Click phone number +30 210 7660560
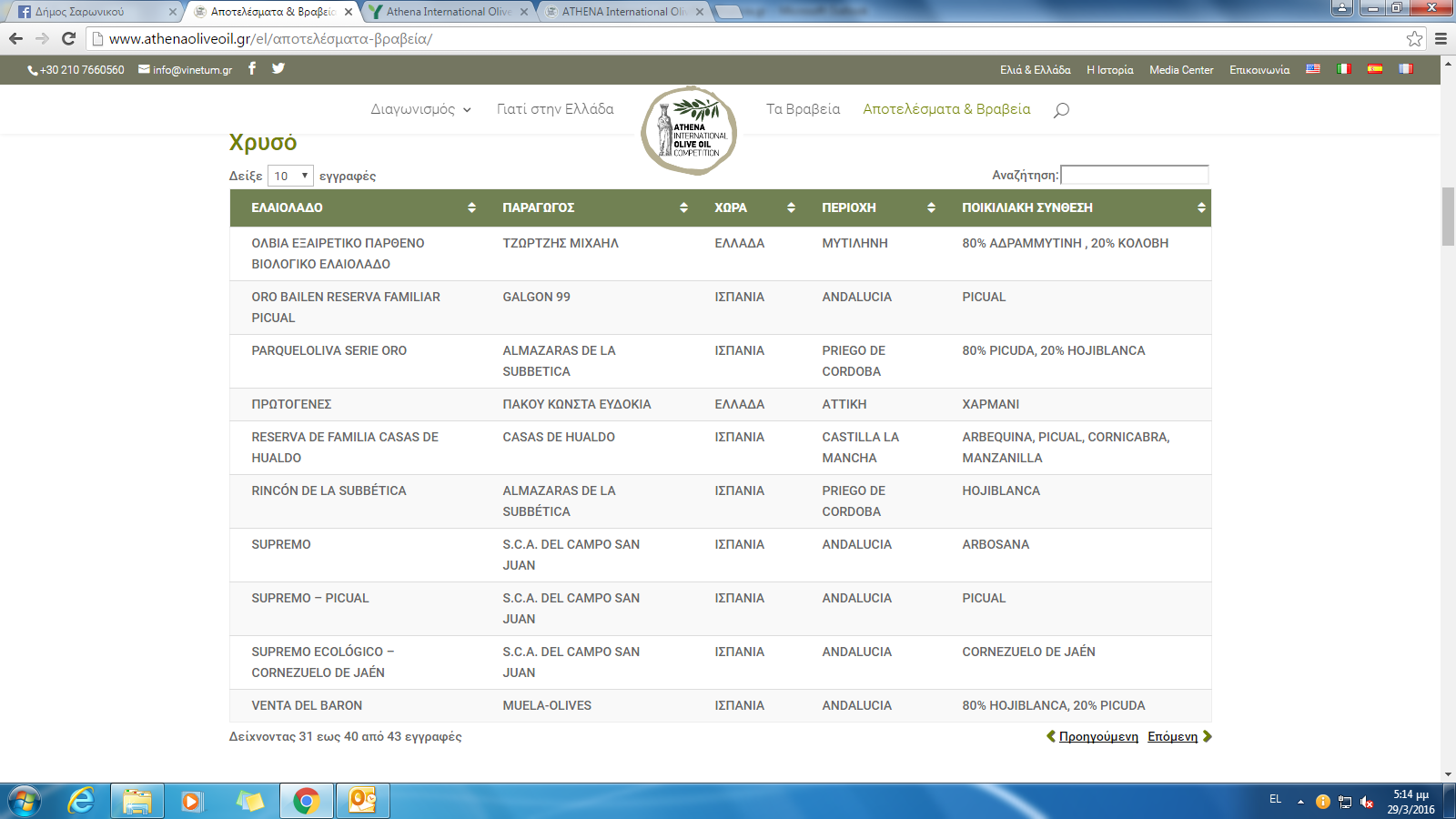Viewport: 1456px width, 819px height. click(82, 70)
